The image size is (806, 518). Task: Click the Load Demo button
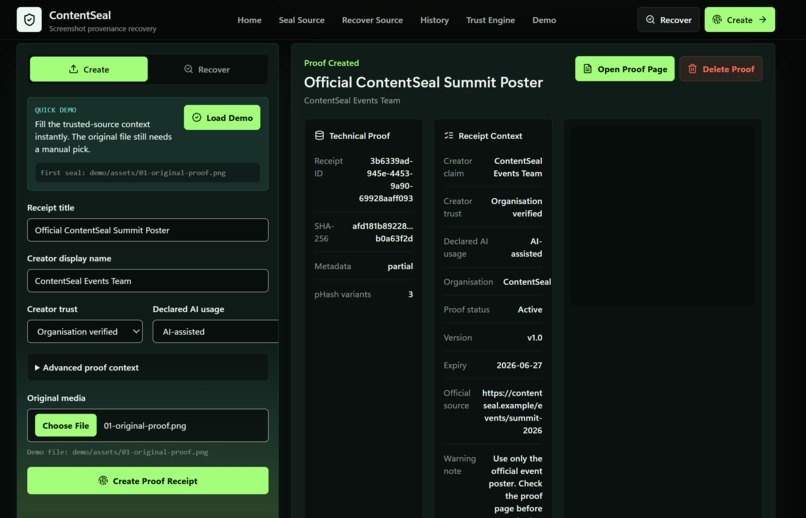click(222, 118)
